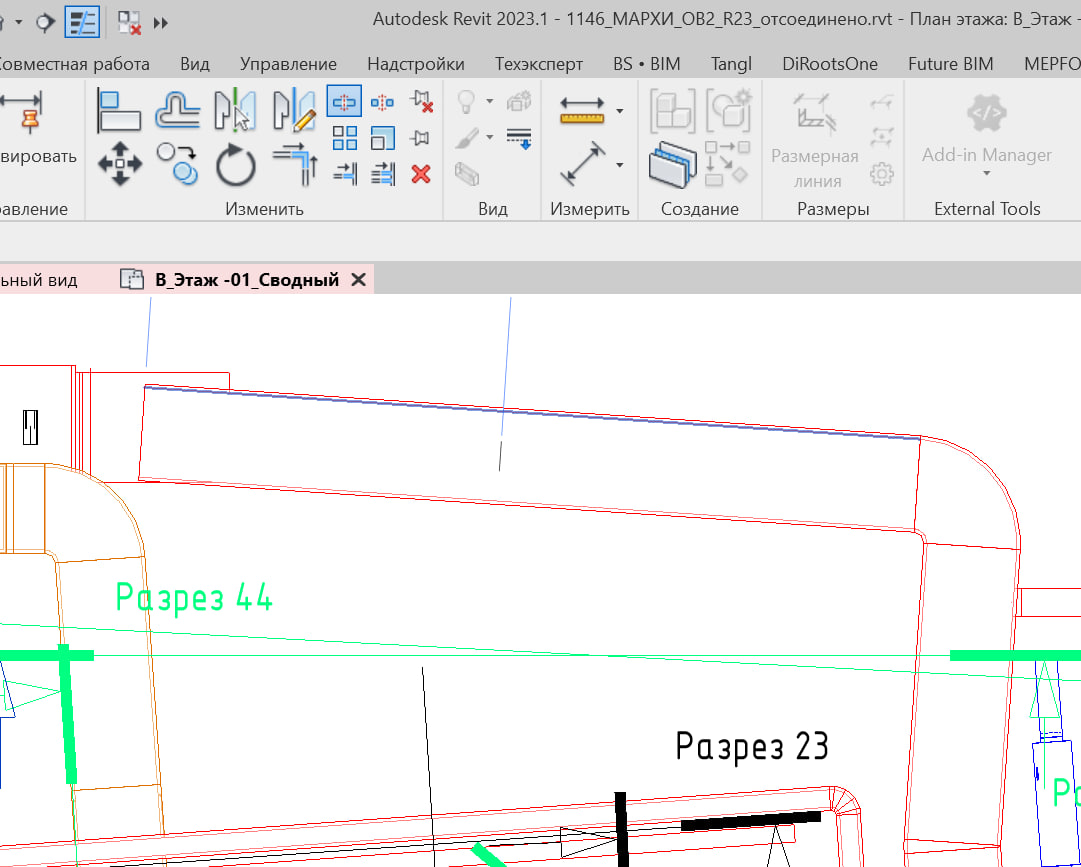Click the Pin tool icon
This screenshot has height=867, width=1081.
(420, 139)
